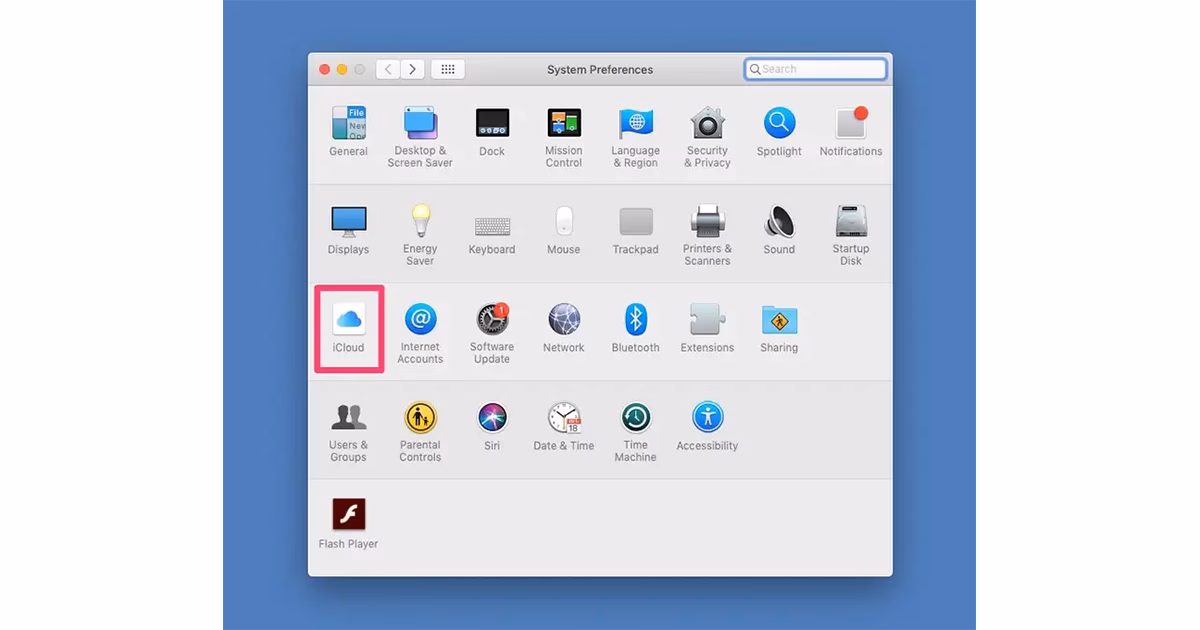
Task: Open Mission Control preferences
Action: (564, 136)
